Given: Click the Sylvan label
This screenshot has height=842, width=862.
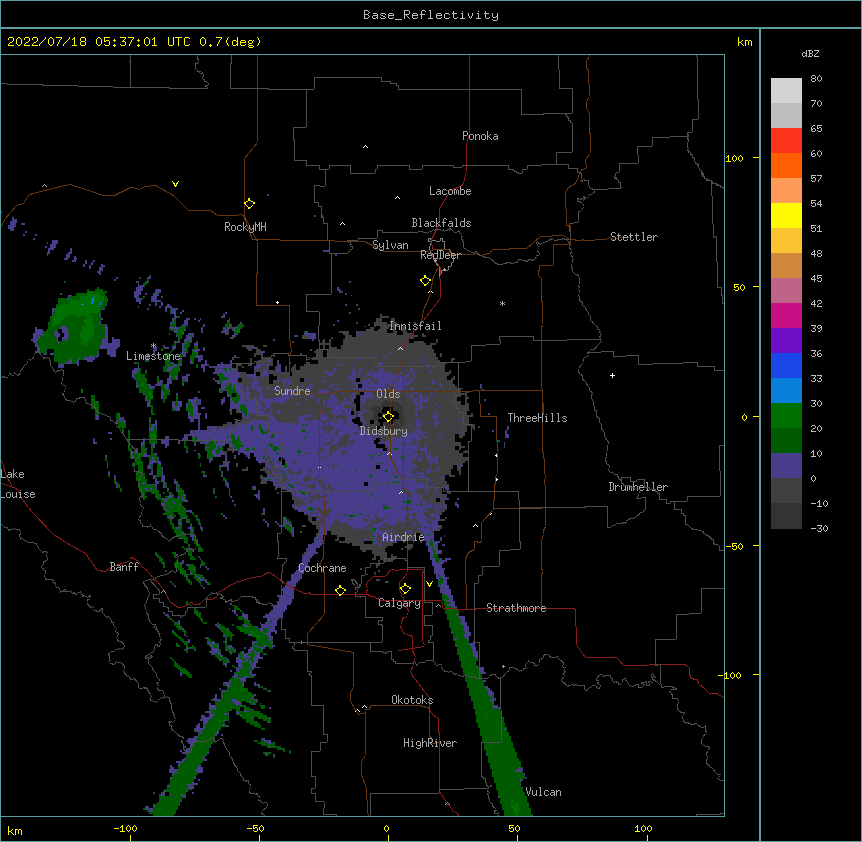Looking at the screenshot, I should click(x=390, y=245).
